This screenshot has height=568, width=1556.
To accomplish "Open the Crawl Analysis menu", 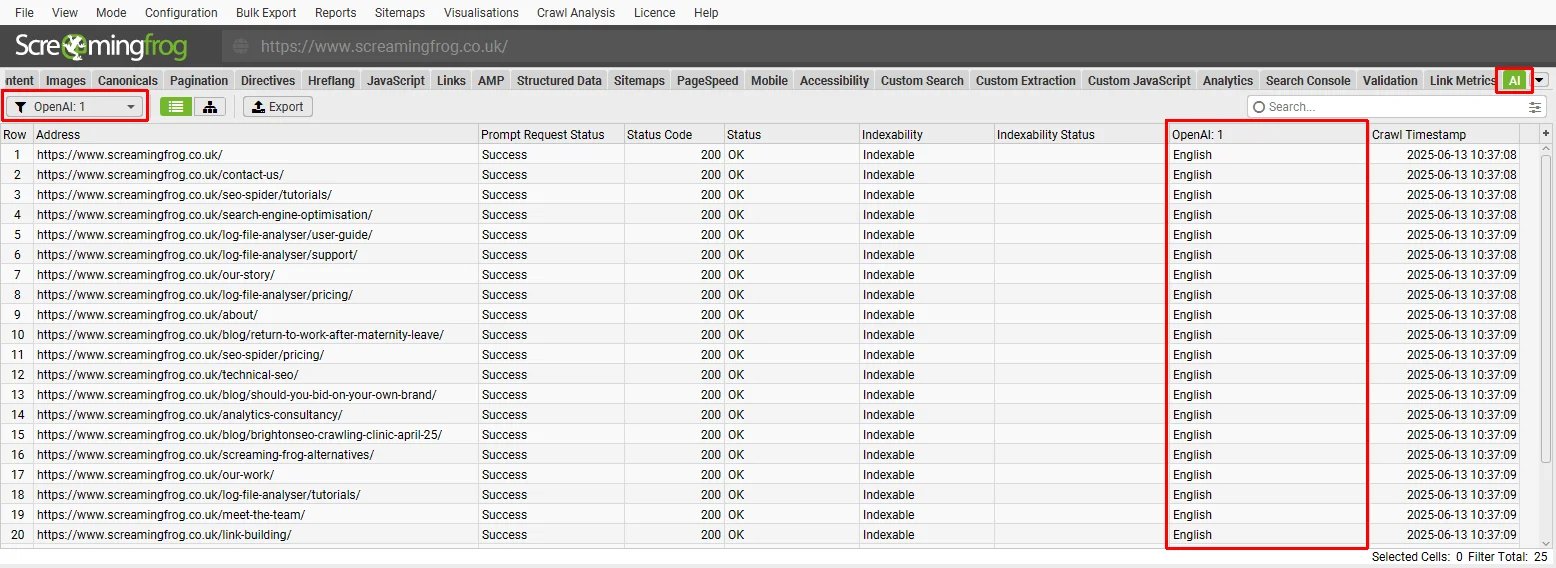I will (x=576, y=13).
